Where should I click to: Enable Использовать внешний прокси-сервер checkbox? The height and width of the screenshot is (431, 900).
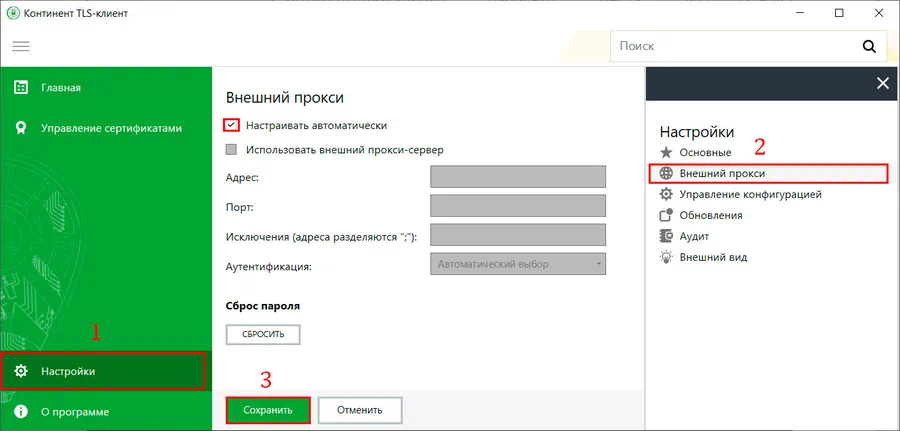(231, 150)
